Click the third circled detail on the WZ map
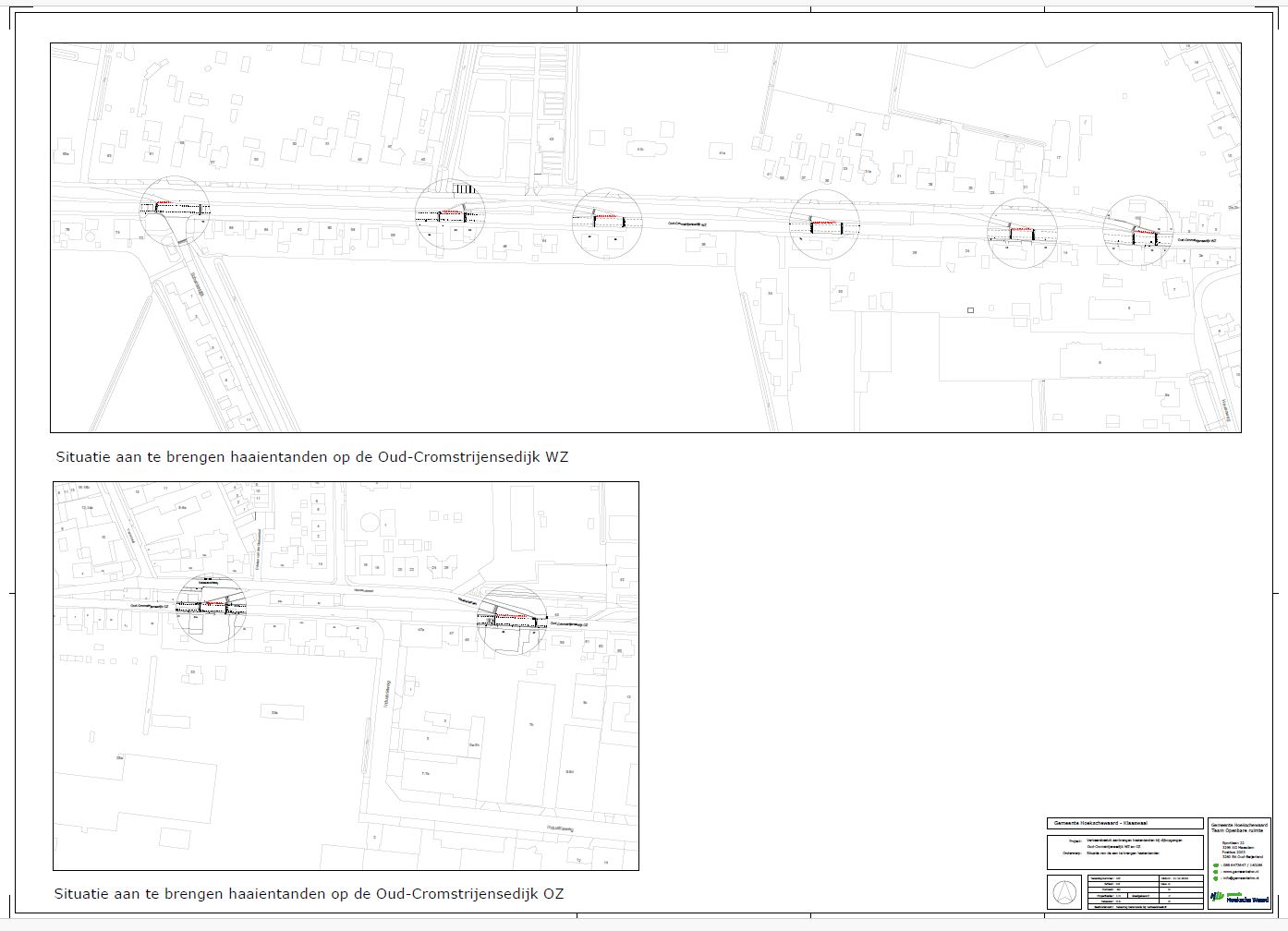 pos(607,223)
